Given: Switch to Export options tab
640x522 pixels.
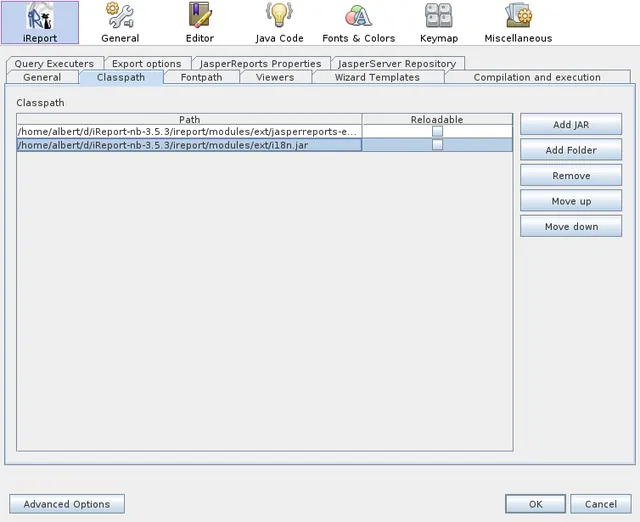Looking at the screenshot, I should click(x=147, y=64).
